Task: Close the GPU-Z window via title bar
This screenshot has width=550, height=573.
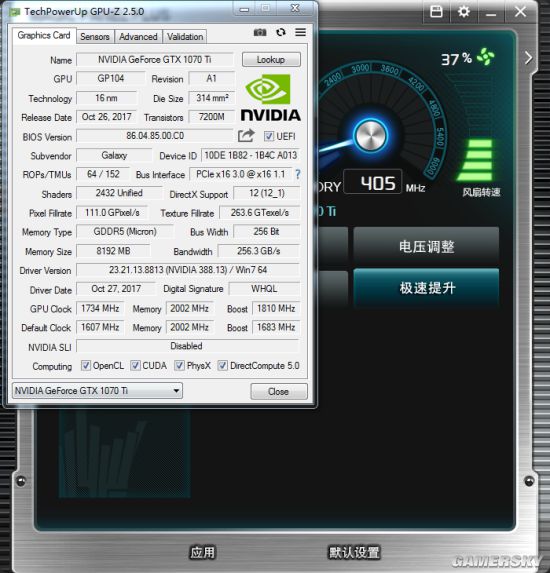Action: [295, 9]
